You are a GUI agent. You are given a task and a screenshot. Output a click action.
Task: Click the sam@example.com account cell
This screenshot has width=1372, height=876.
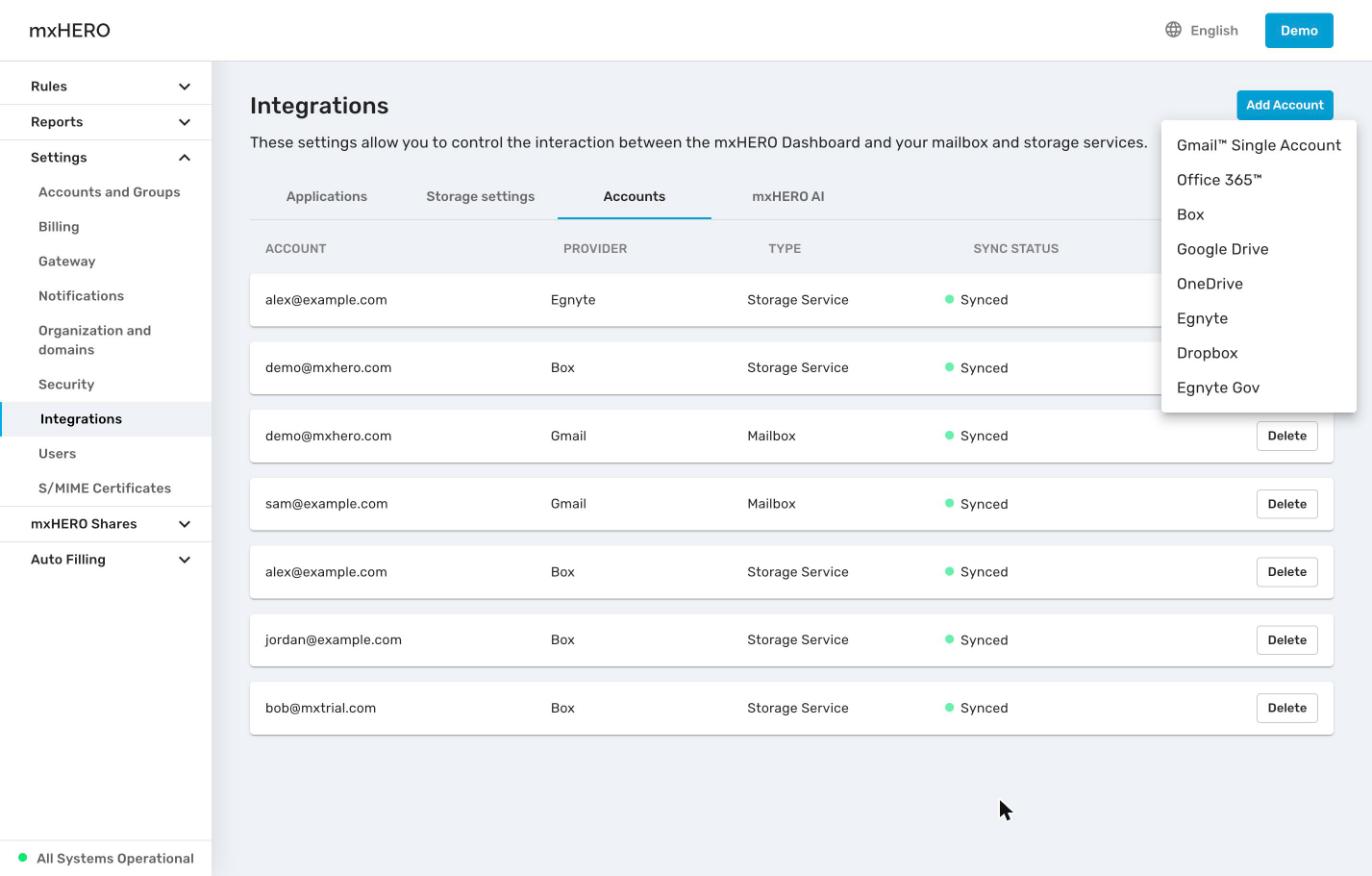point(326,504)
